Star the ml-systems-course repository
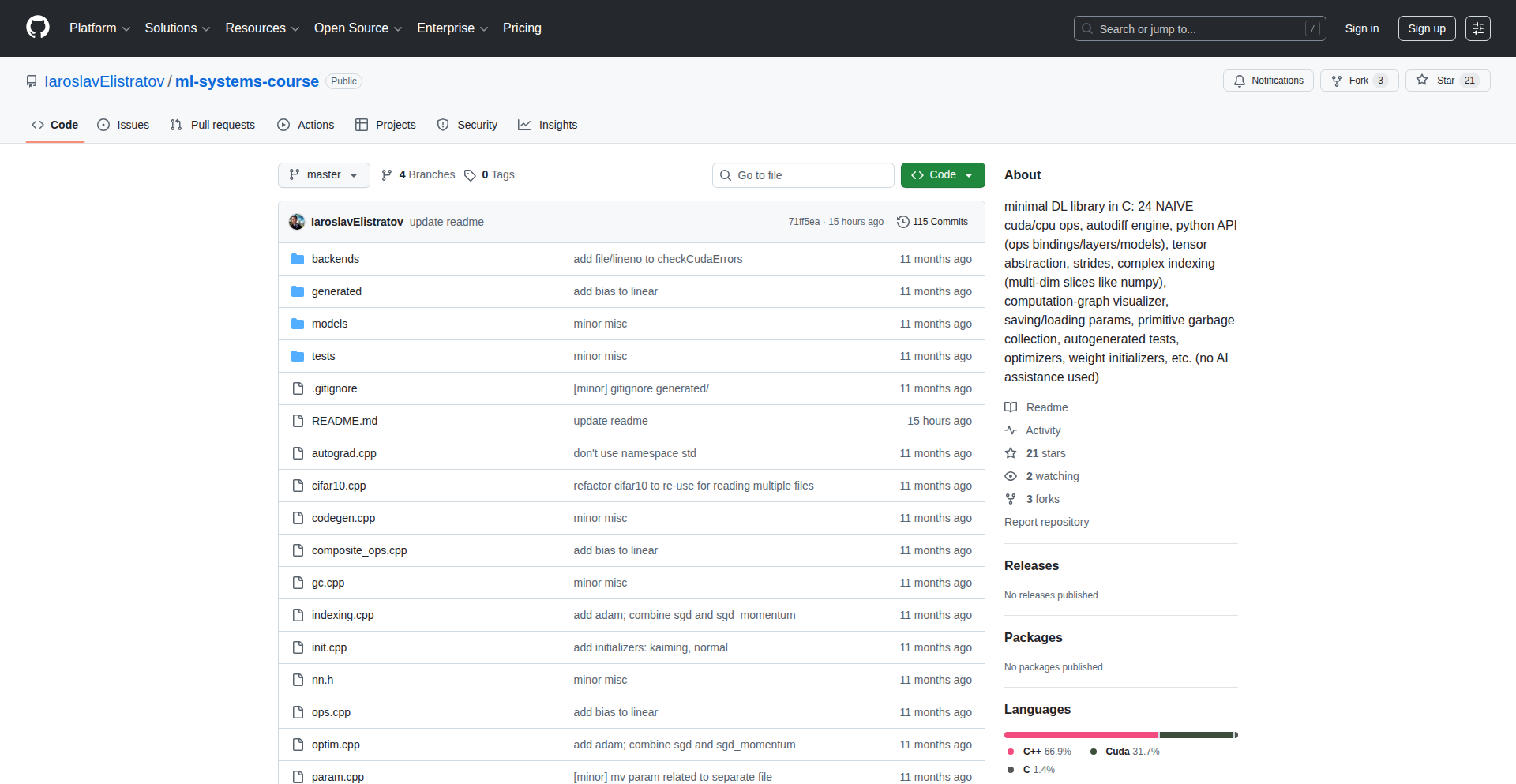The image size is (1516, 784). (1447, 81)
